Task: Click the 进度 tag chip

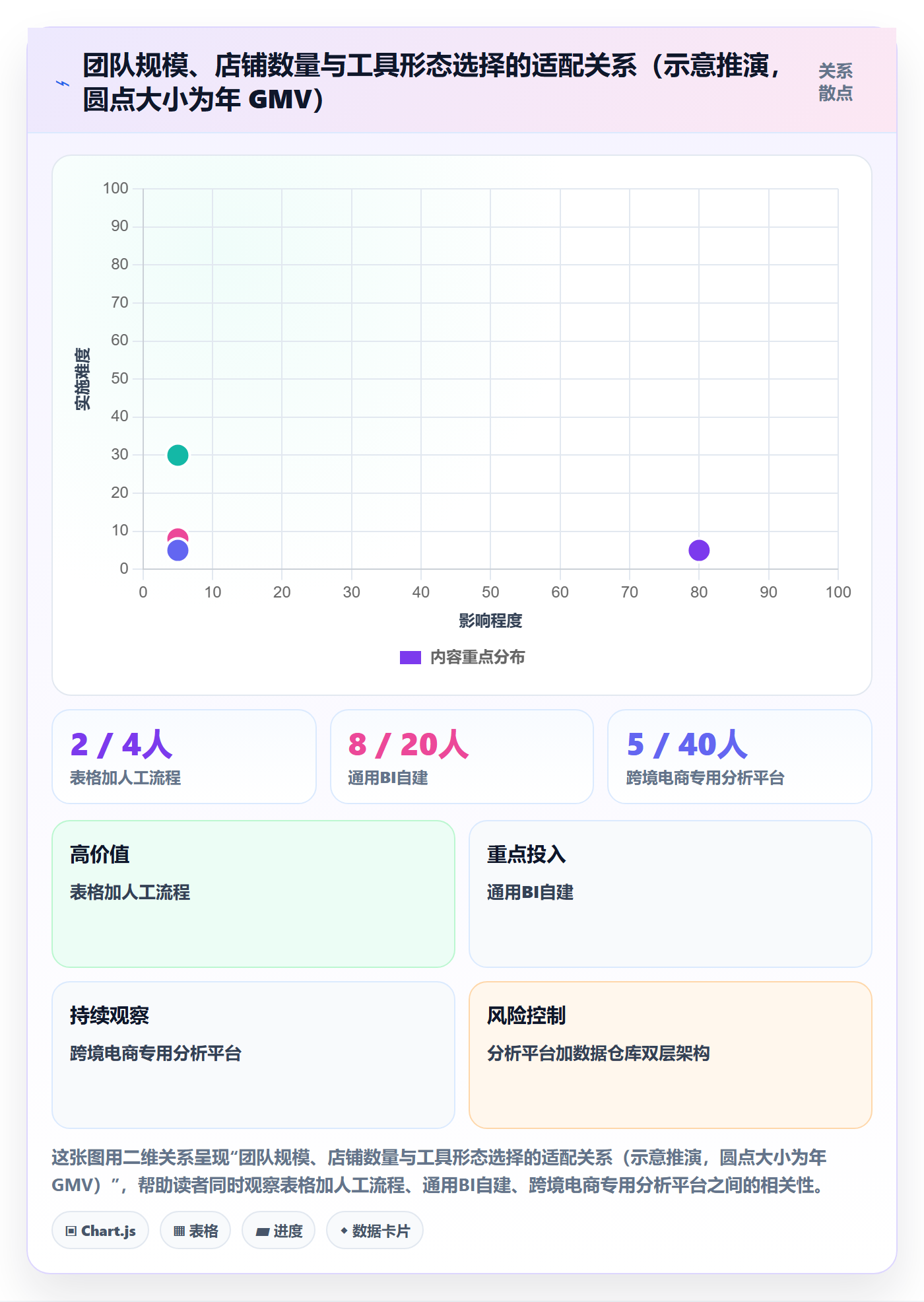Action: point(279,1231)
